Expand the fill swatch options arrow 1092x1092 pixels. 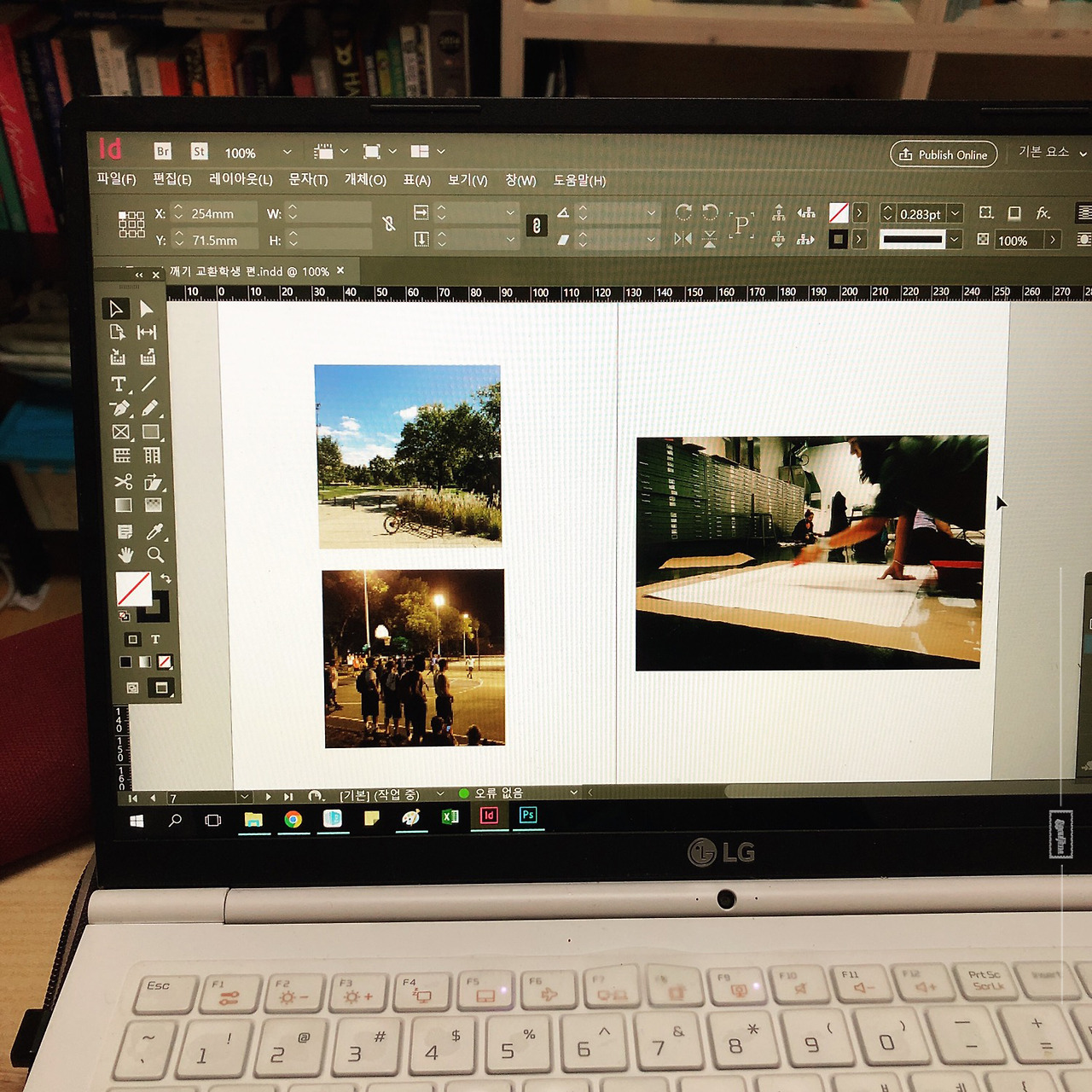coord(860,212)
